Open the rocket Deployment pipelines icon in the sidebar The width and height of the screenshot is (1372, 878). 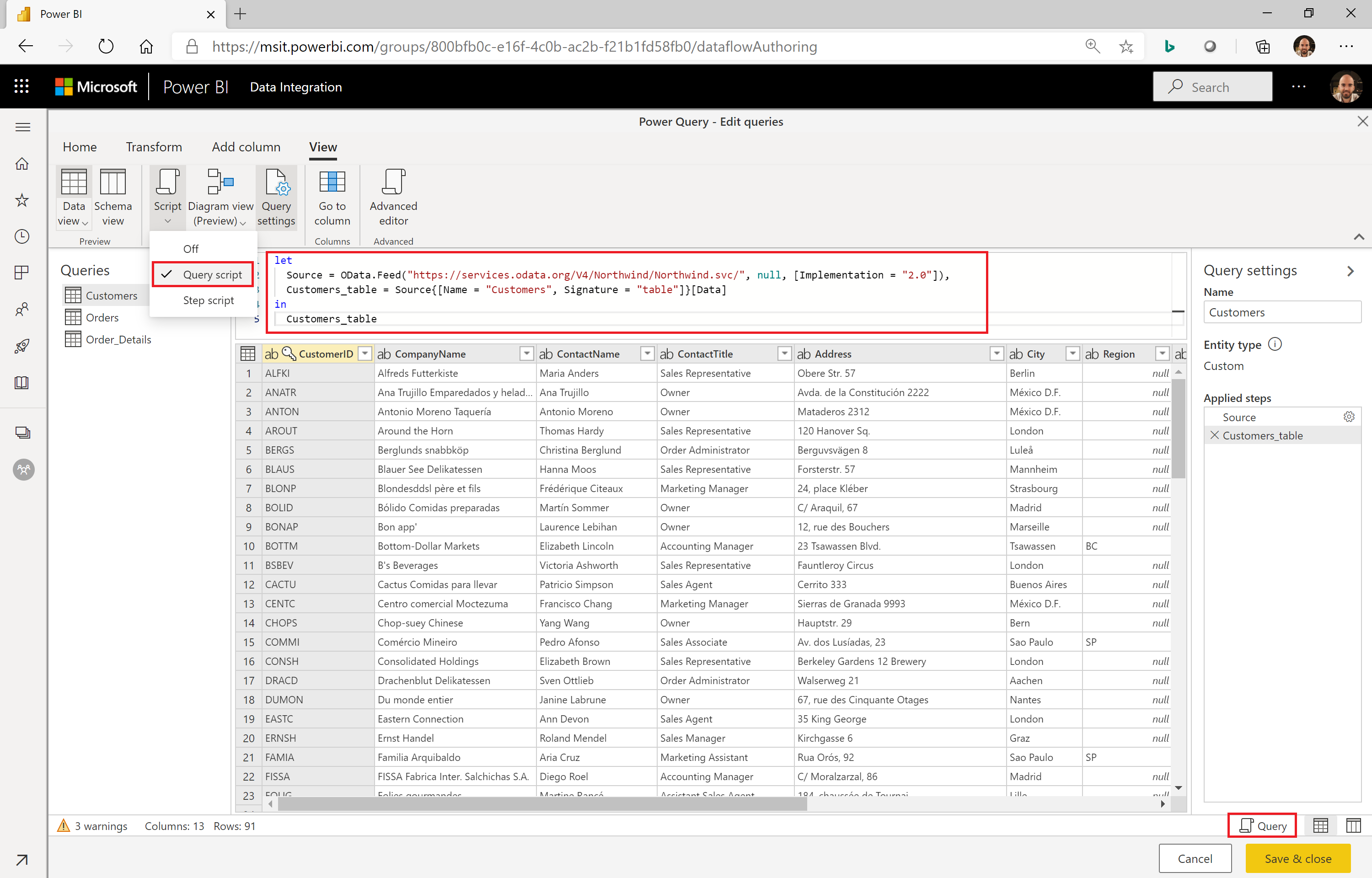(x=22, y=346)
